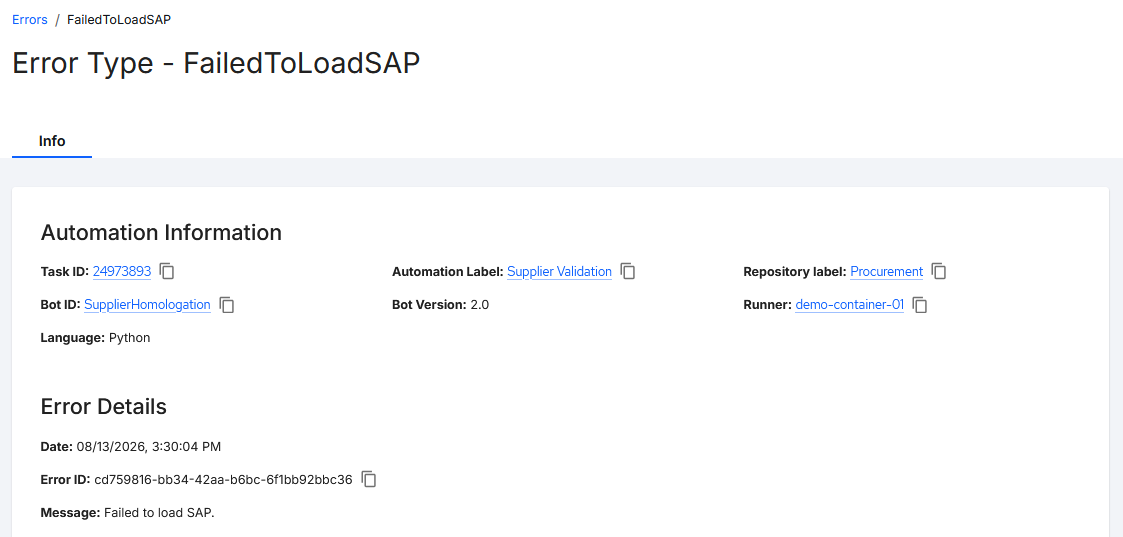This screenshot has height=537, width=1123.
Task: Click the Error Details heading
Action: pyautogui.click(x=104, y=407)
